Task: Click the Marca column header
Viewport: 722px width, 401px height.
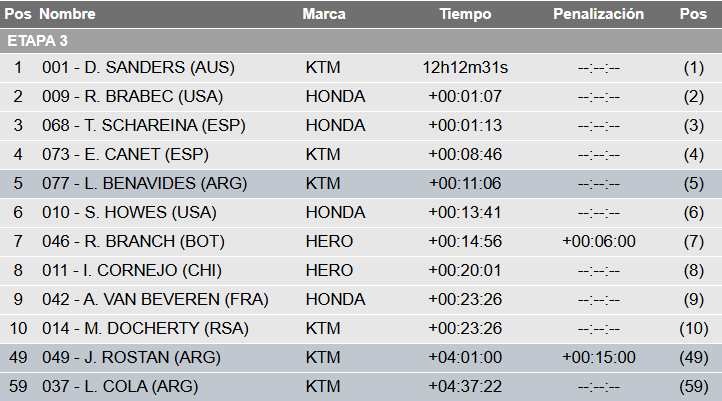Action: (x=324, y=15)
